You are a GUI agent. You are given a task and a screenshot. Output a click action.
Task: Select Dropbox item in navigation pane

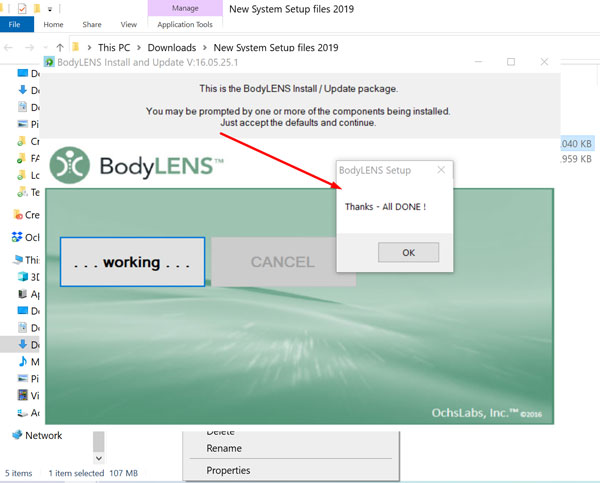point(25,237)
